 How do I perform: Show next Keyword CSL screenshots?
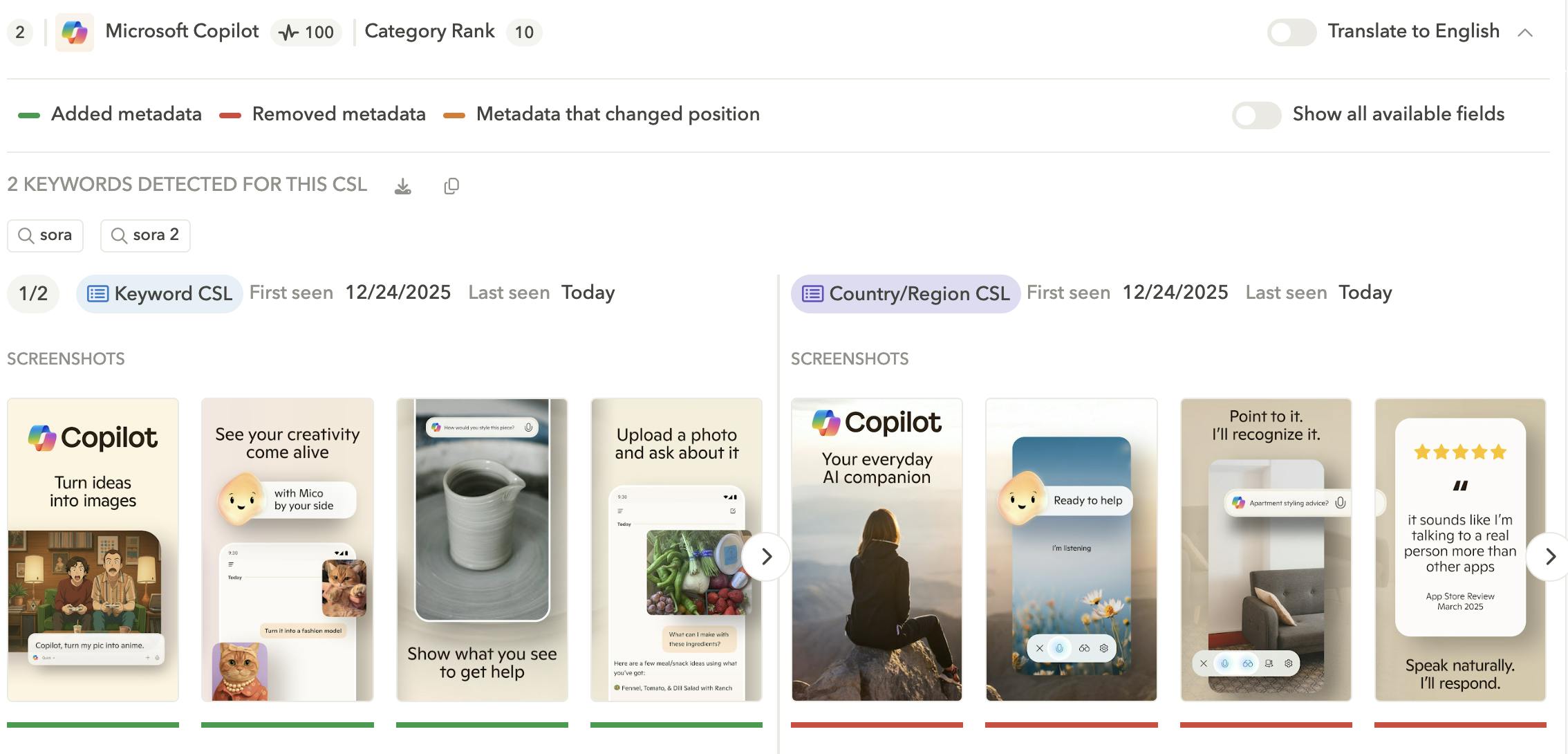tap(766, 556)
